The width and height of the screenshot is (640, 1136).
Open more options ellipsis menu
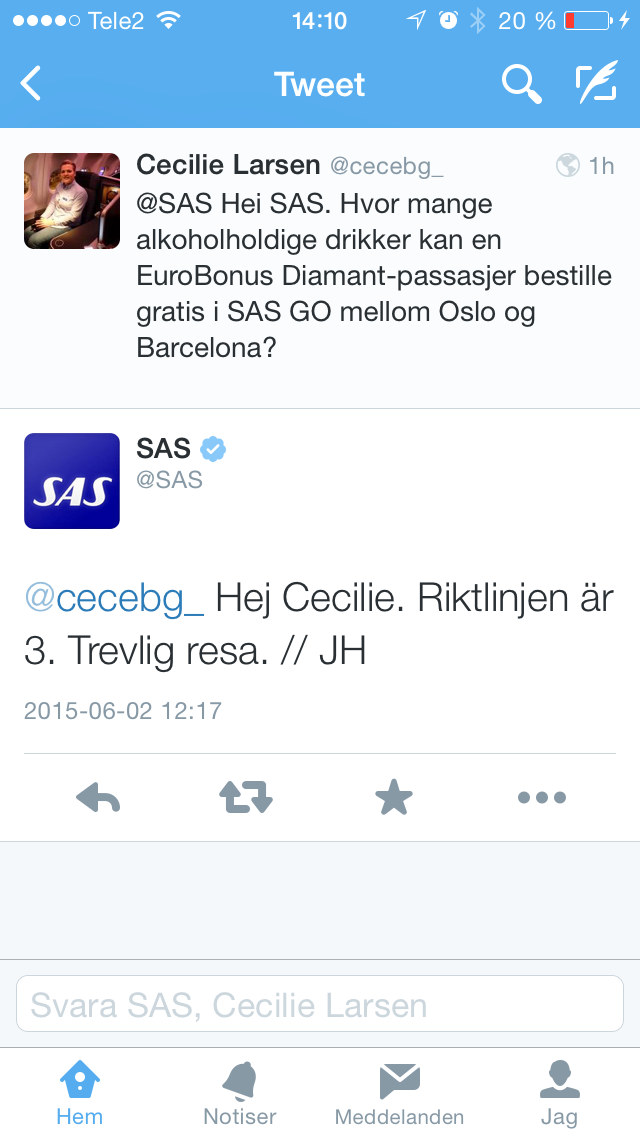(x=541, y=797)
